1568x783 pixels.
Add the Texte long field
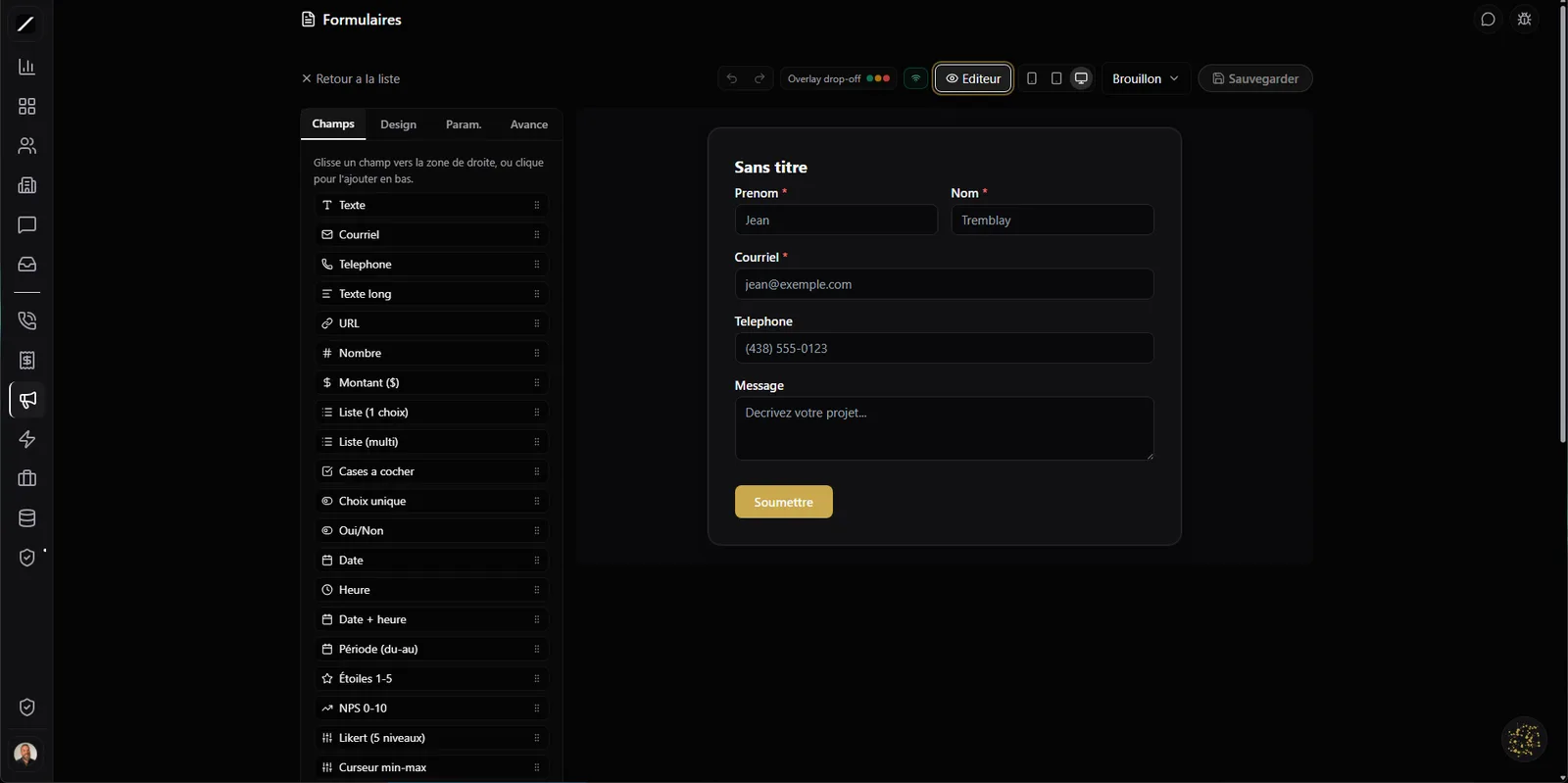click(x=431, y=294)
